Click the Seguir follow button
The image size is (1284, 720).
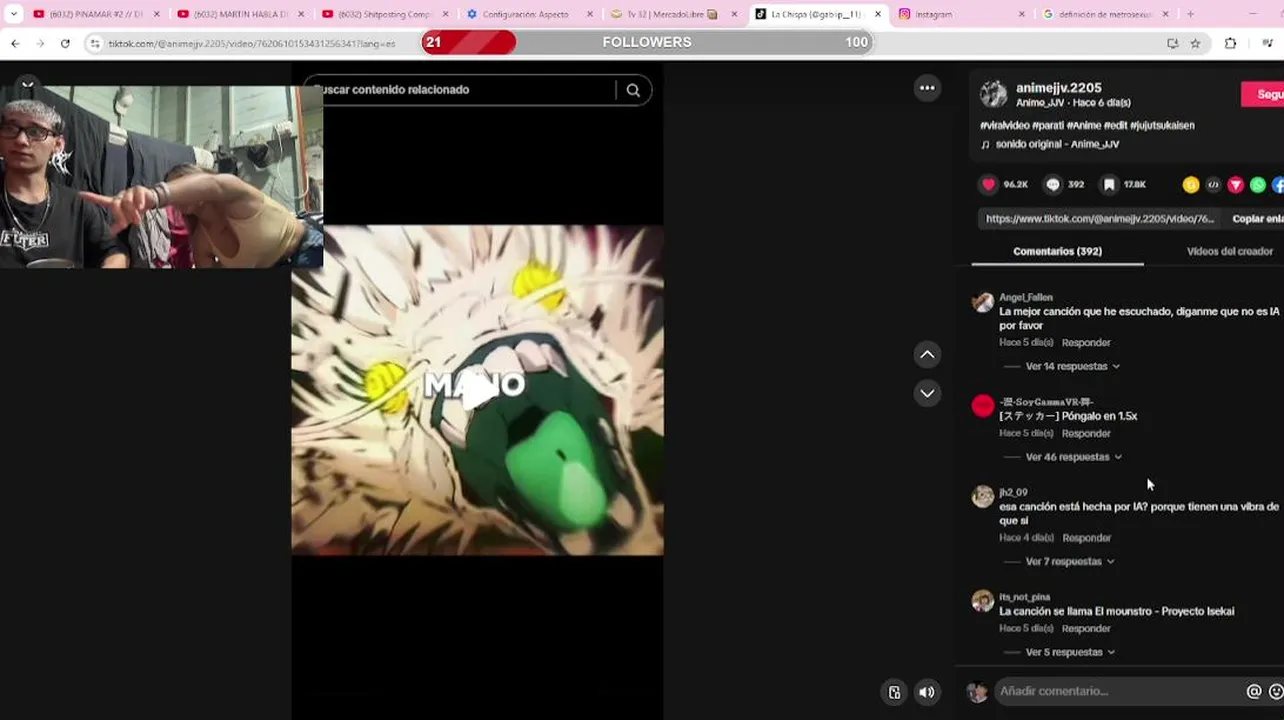(x=1263, y=94)
